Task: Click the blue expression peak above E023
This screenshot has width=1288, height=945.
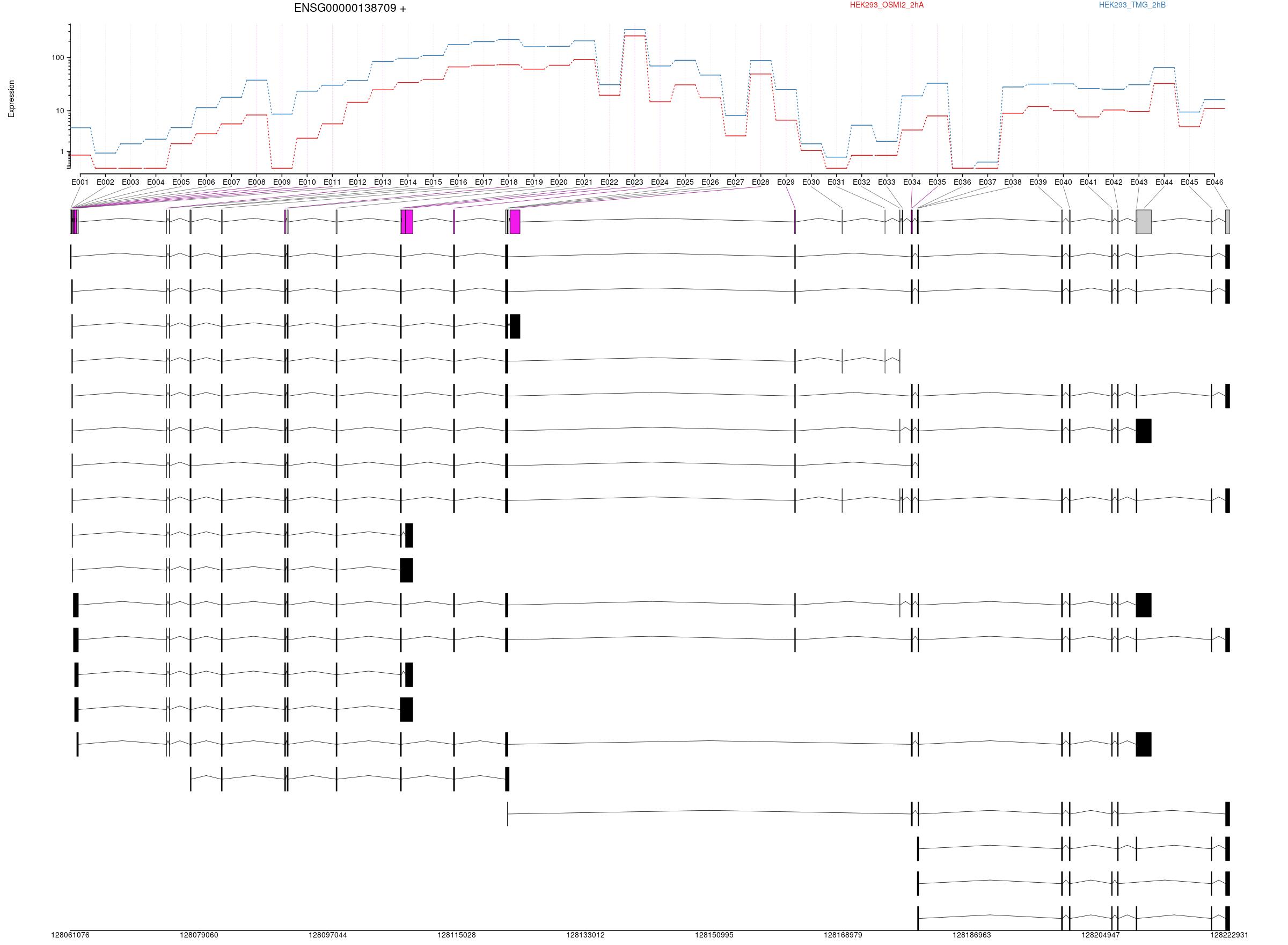Action: tap(634, 29)
